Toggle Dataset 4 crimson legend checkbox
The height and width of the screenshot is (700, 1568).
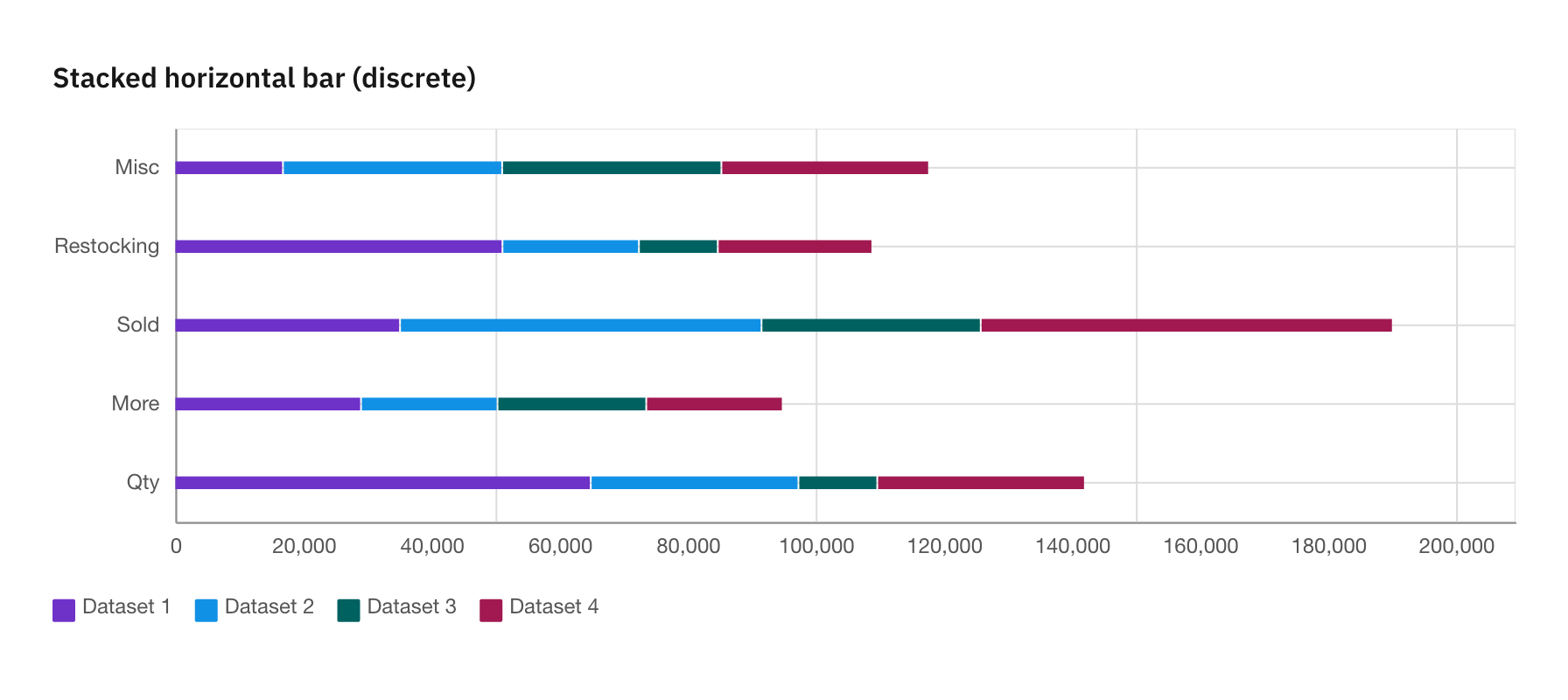pyautogui.click(x=491, y=610)
